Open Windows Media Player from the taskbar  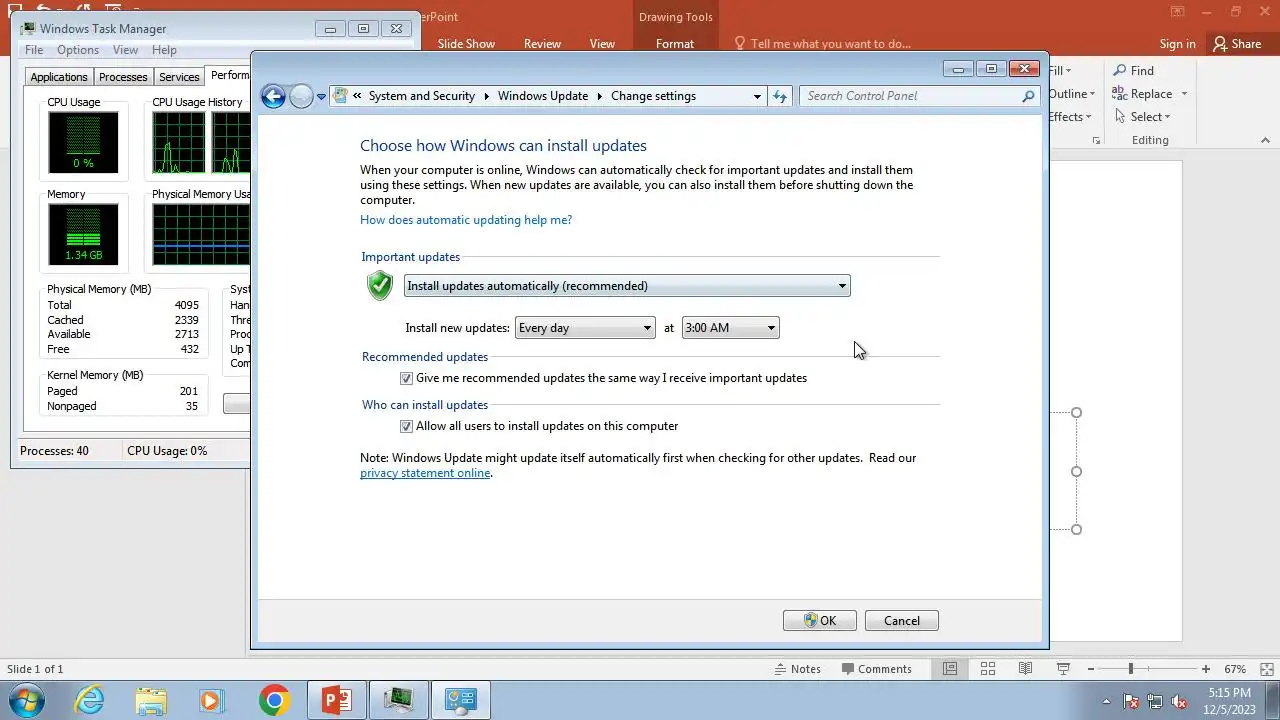(x=212, y=700)
